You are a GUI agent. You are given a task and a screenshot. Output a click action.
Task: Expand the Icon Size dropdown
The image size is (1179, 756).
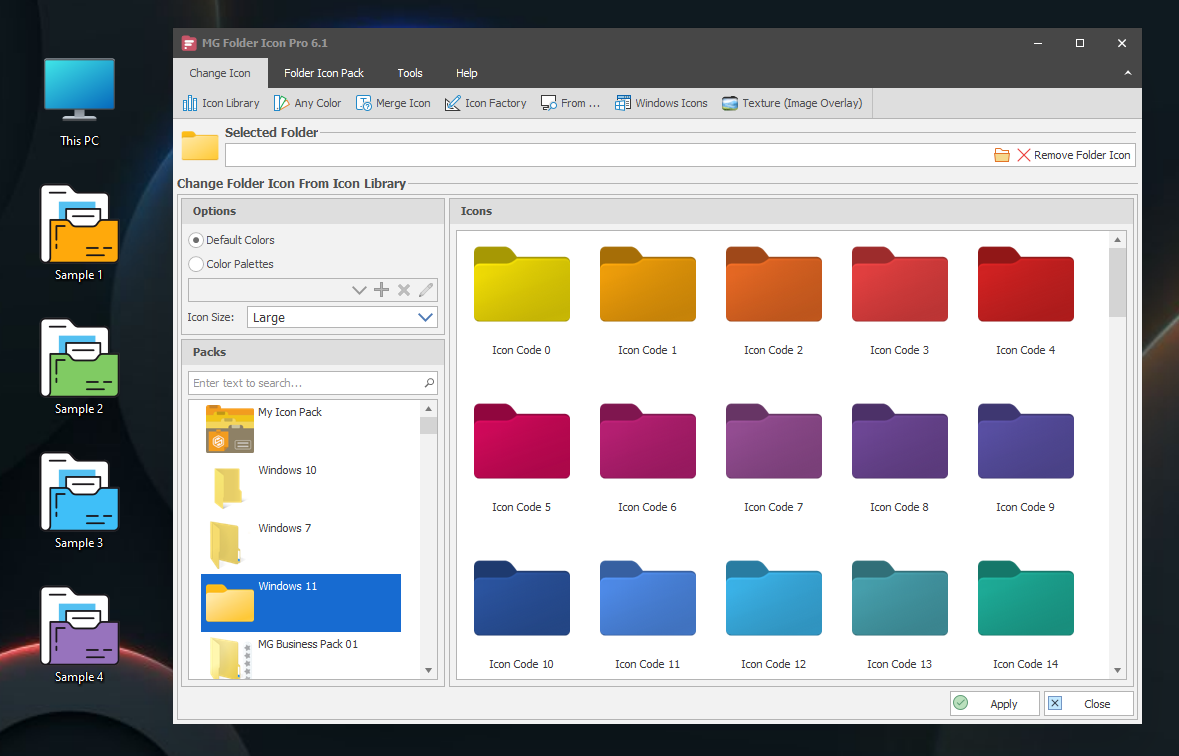pyautogui.click(x=425, y=317)
